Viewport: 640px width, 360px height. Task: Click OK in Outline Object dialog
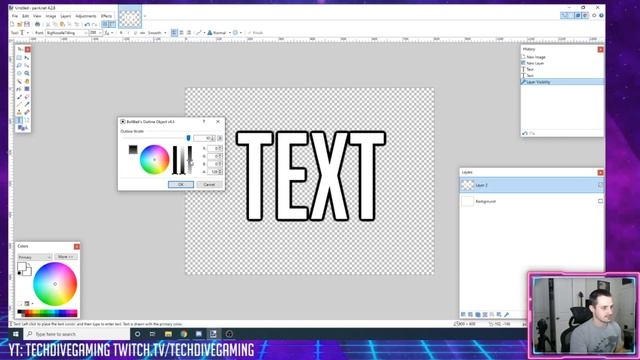(181, 184)
